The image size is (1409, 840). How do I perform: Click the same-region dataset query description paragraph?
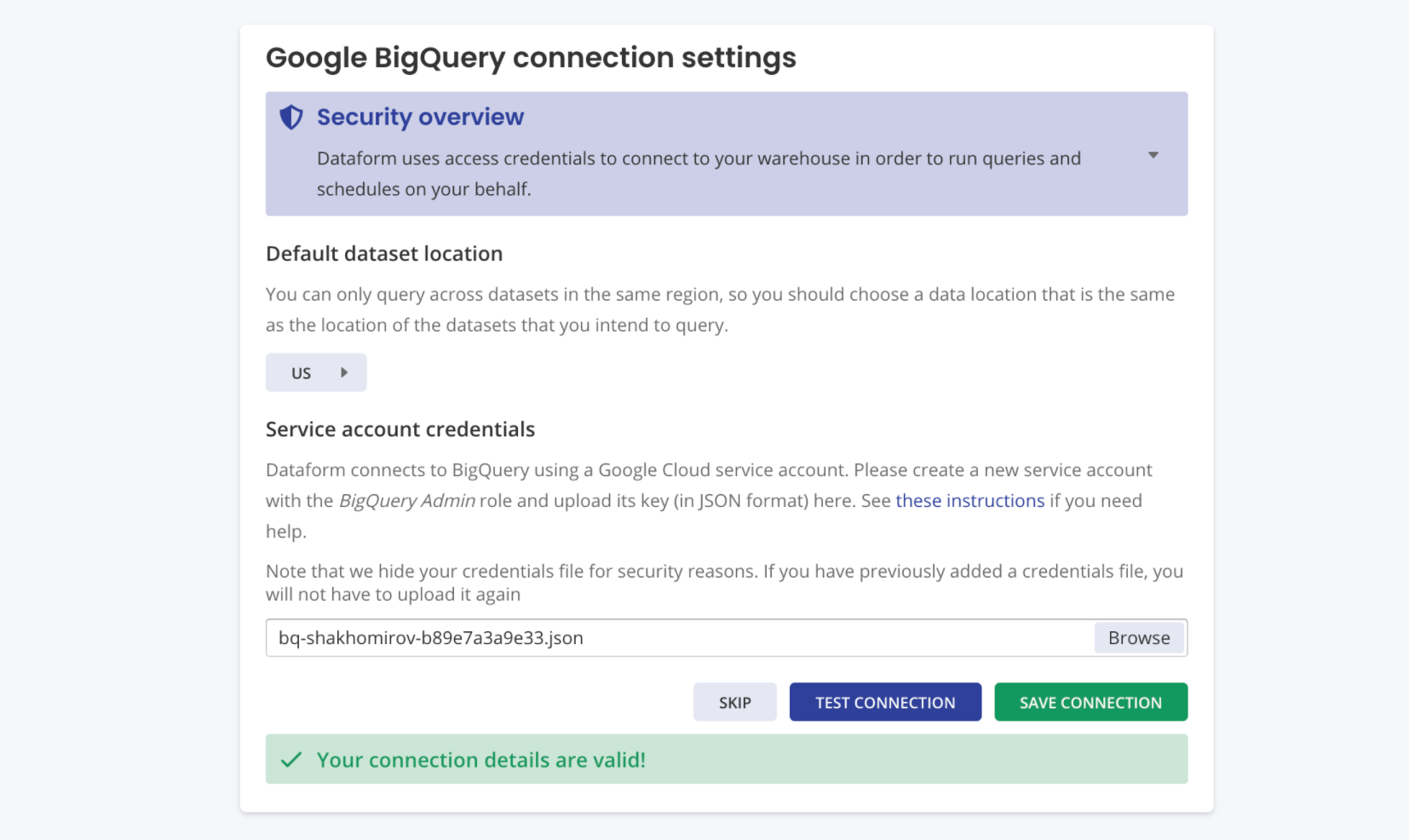(720, 309)
